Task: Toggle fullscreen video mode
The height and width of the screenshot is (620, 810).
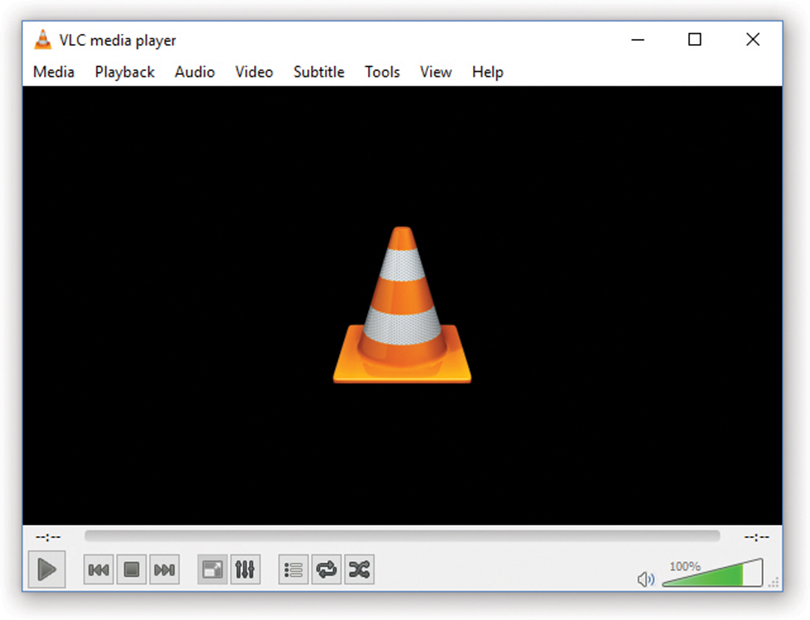Action: (x=212, y=569)
